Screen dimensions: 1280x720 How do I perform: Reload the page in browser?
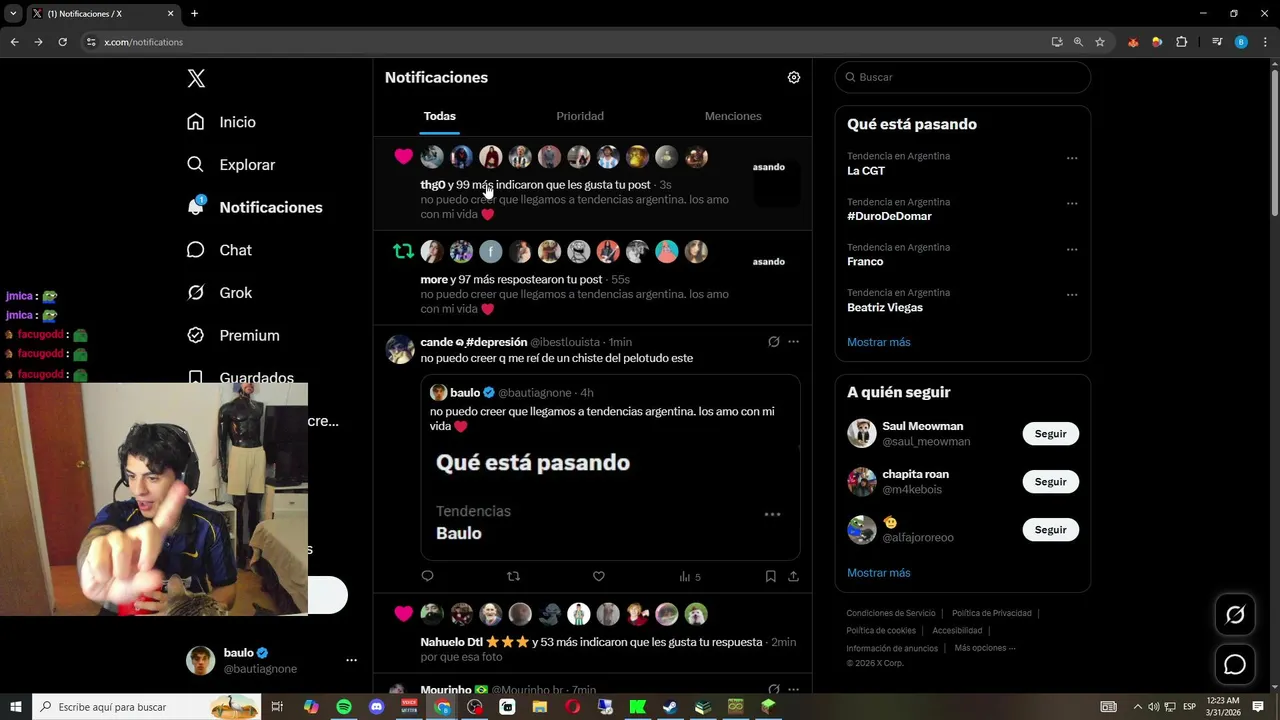(62, 42)
